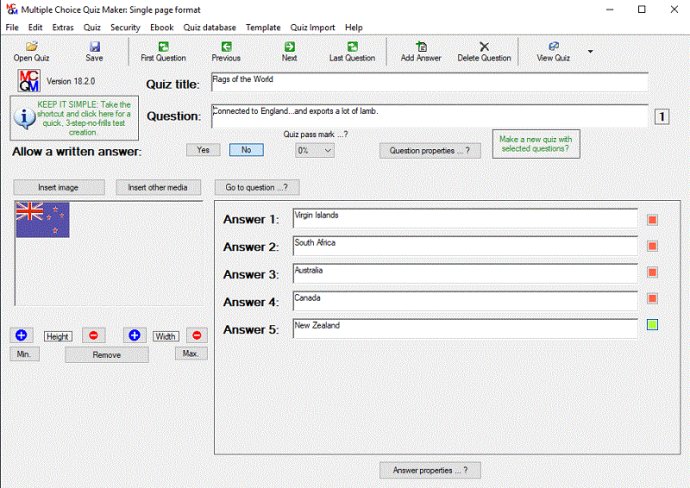Click the red minus icon to decrease Width
Image resolution: width=690 pixels, height=488 pixels.
[197, 335]
